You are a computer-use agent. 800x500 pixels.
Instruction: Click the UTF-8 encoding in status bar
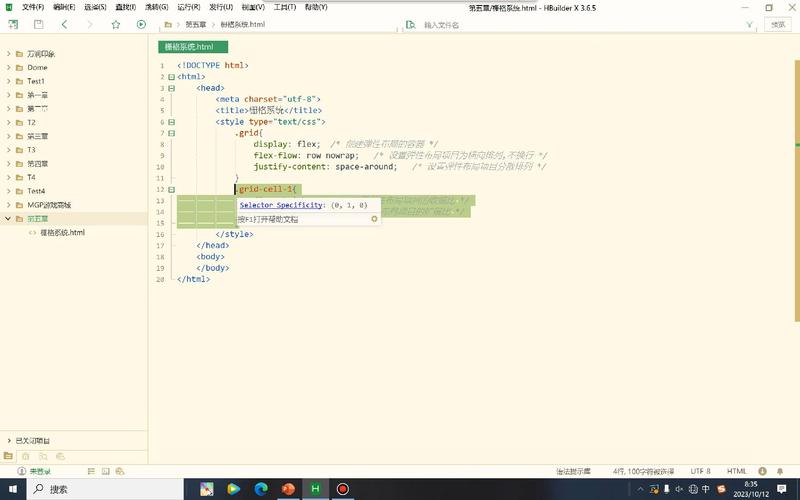[x=700, y=471]
